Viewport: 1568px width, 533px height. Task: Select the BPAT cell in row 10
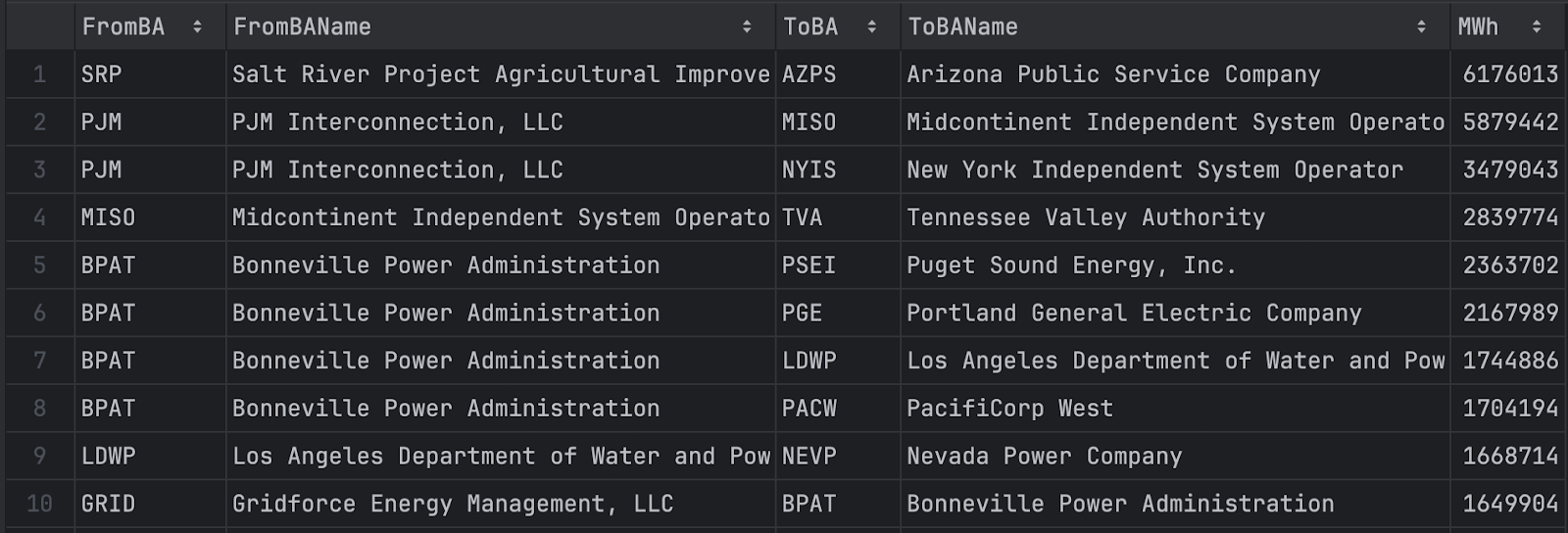pos(838,504)
